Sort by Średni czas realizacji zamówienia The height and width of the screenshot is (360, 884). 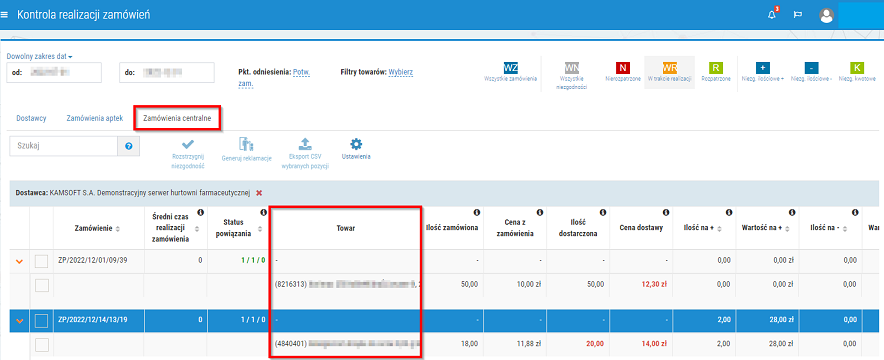197,229
